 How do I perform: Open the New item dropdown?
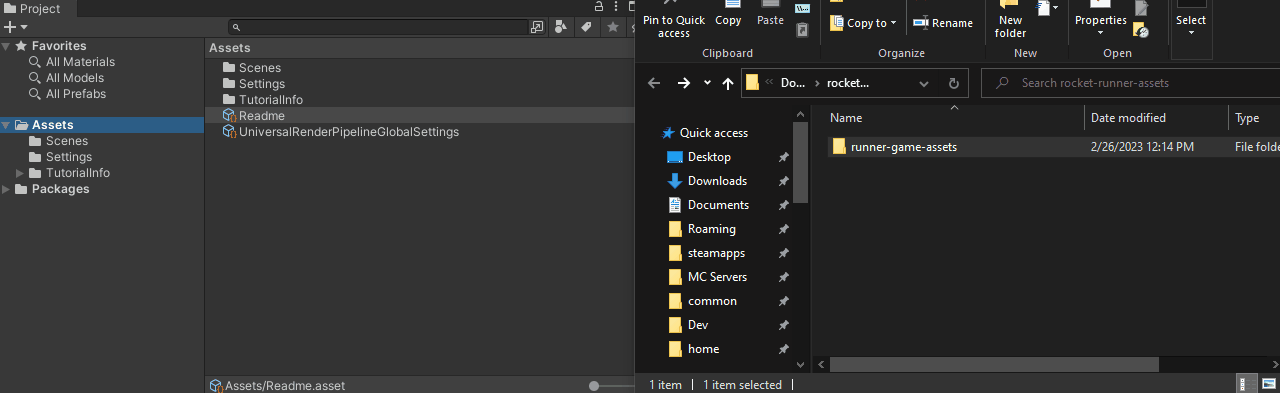point(1048,8)
